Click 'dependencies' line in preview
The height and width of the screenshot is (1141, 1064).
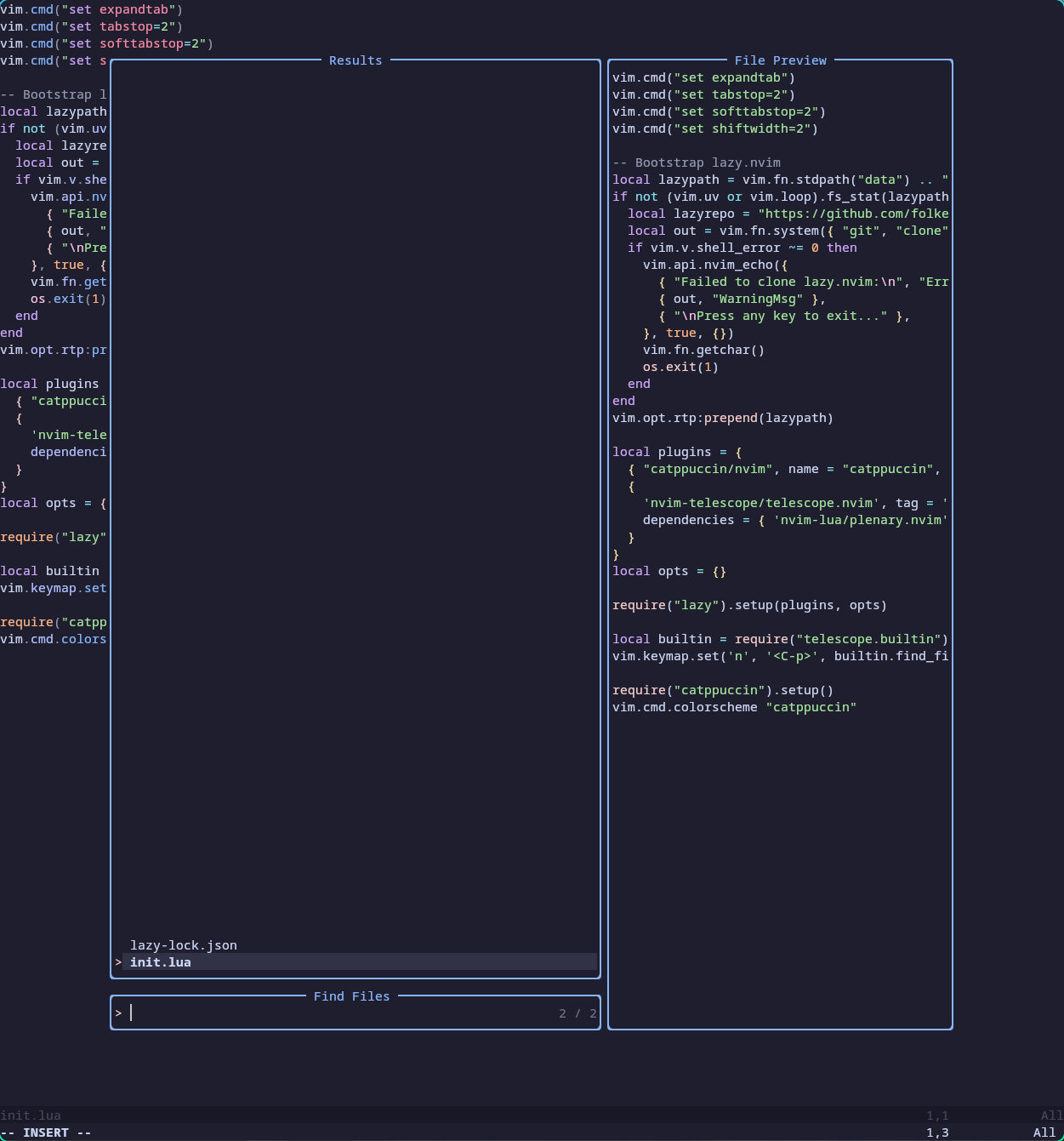(x=796, y=520)
